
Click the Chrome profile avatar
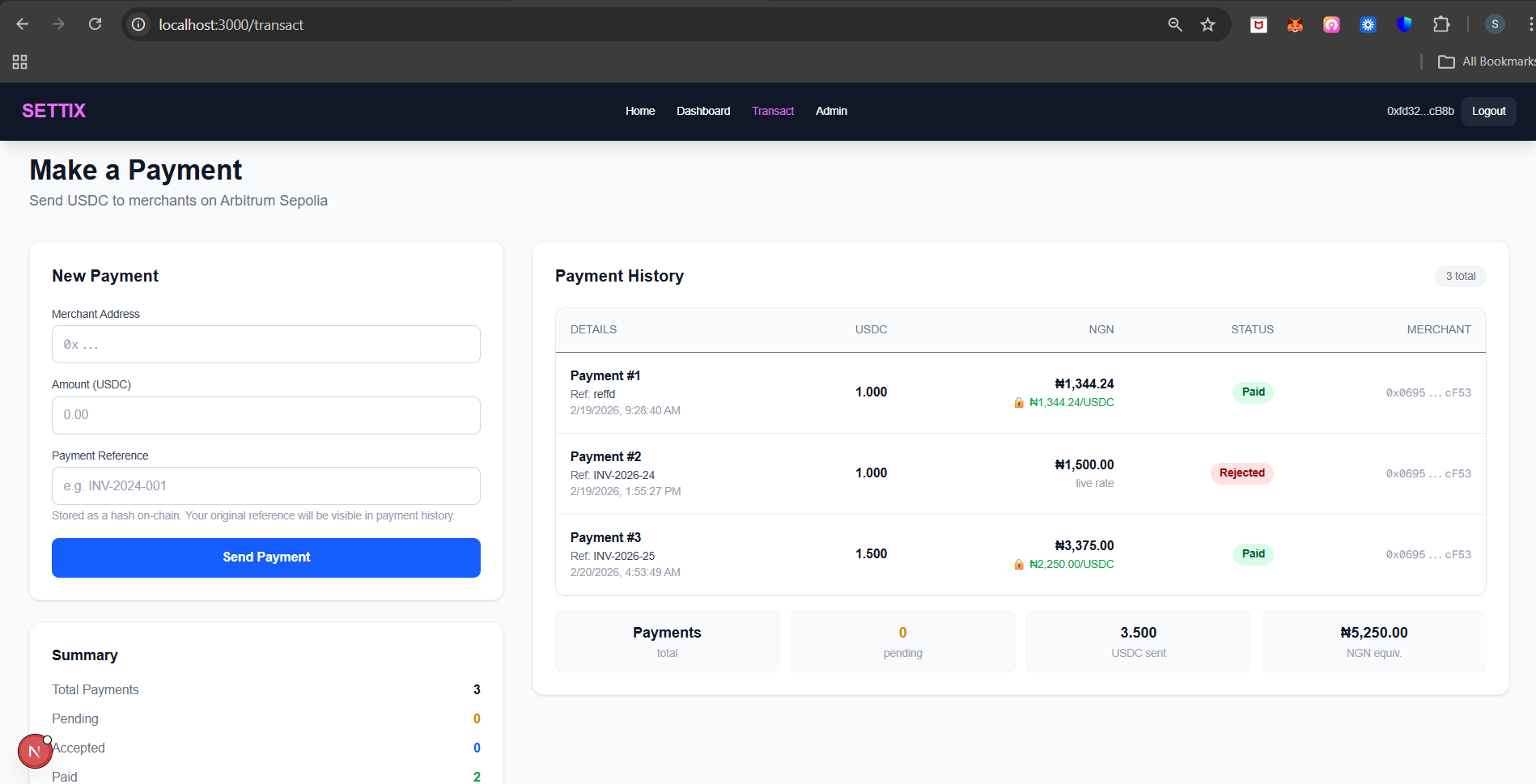coord(1494,24)
